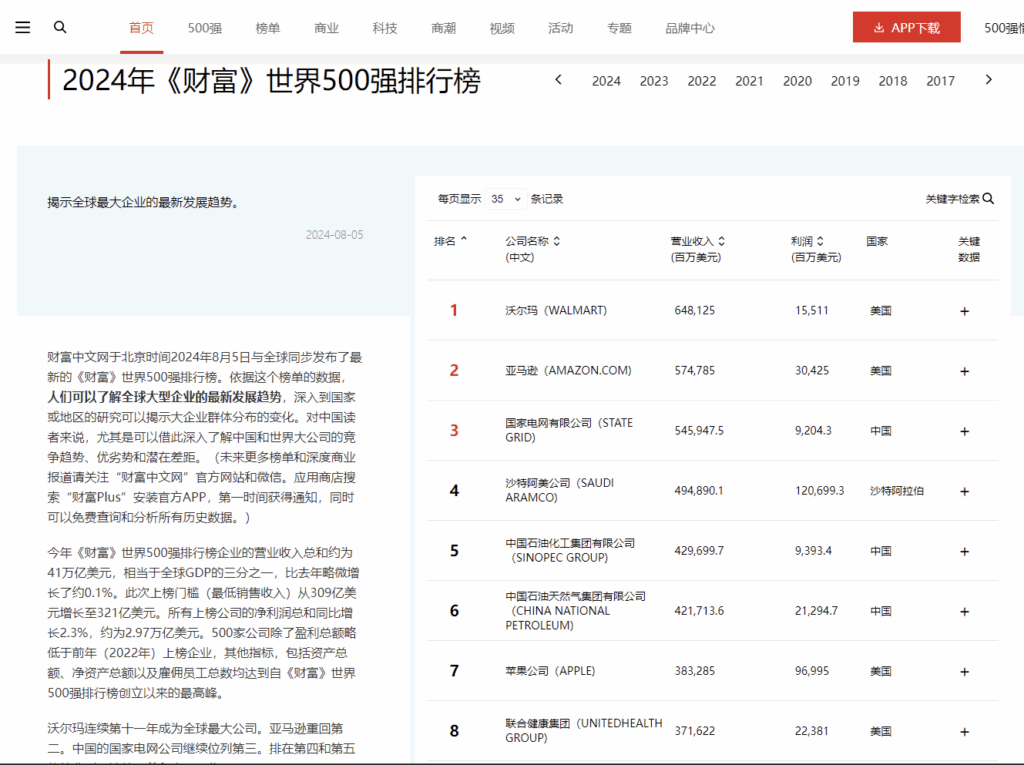Click the APP下载 button
The image size is (1024, 765).
pyautogui.click(x=906, y=28)
